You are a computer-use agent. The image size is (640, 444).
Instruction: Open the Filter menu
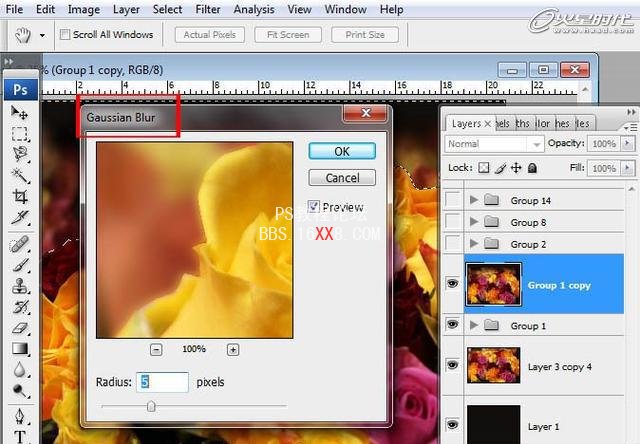click(x=208, y=9)
